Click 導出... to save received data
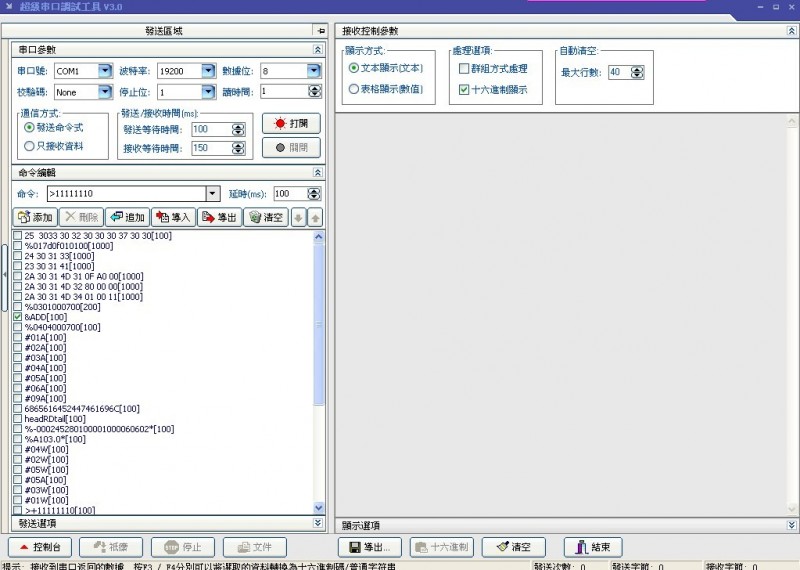The width and height of the screenshot is (800, 570). pos(370,547)
